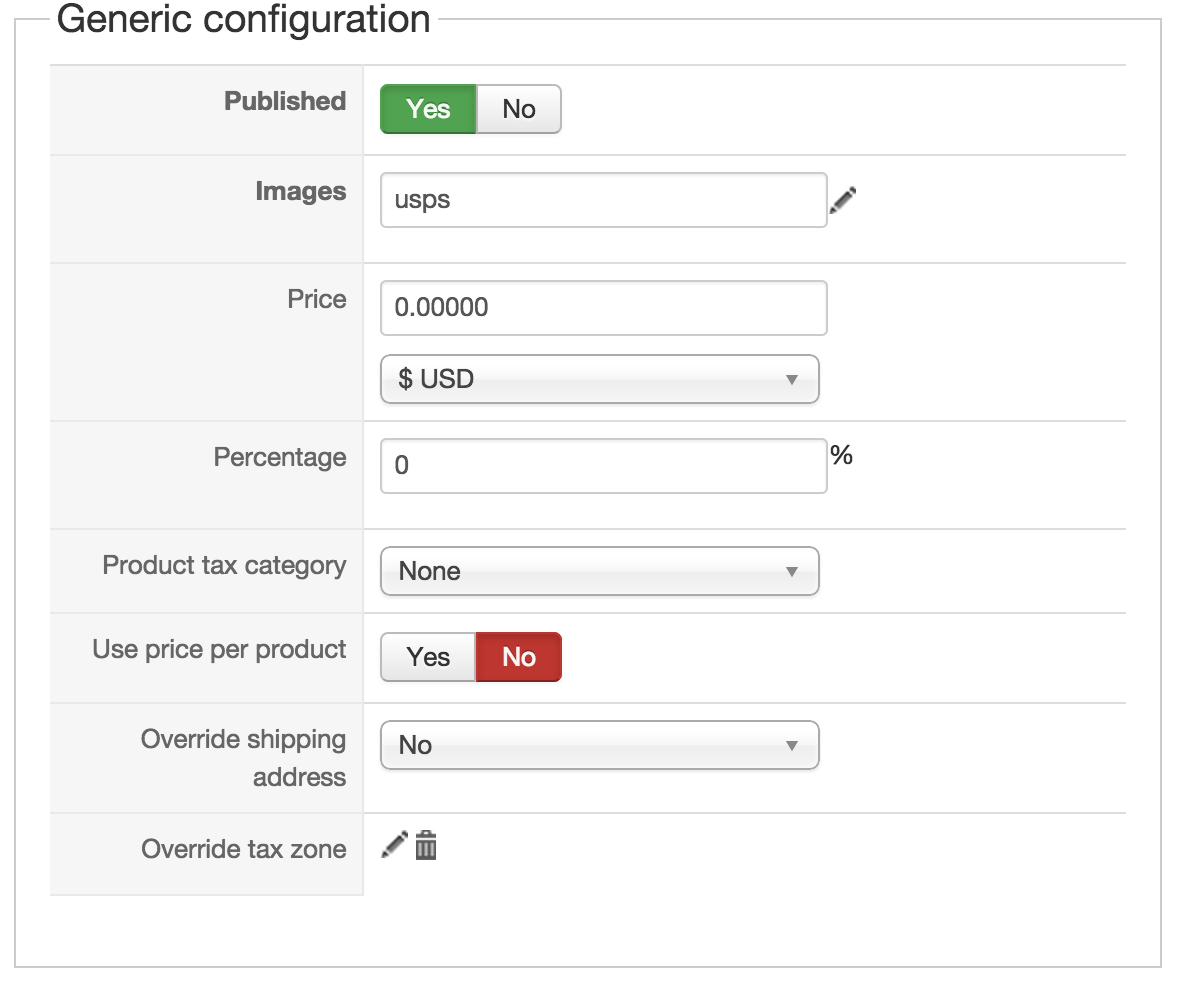
Task: Click into the Price input field
Action: pos(603,308)
